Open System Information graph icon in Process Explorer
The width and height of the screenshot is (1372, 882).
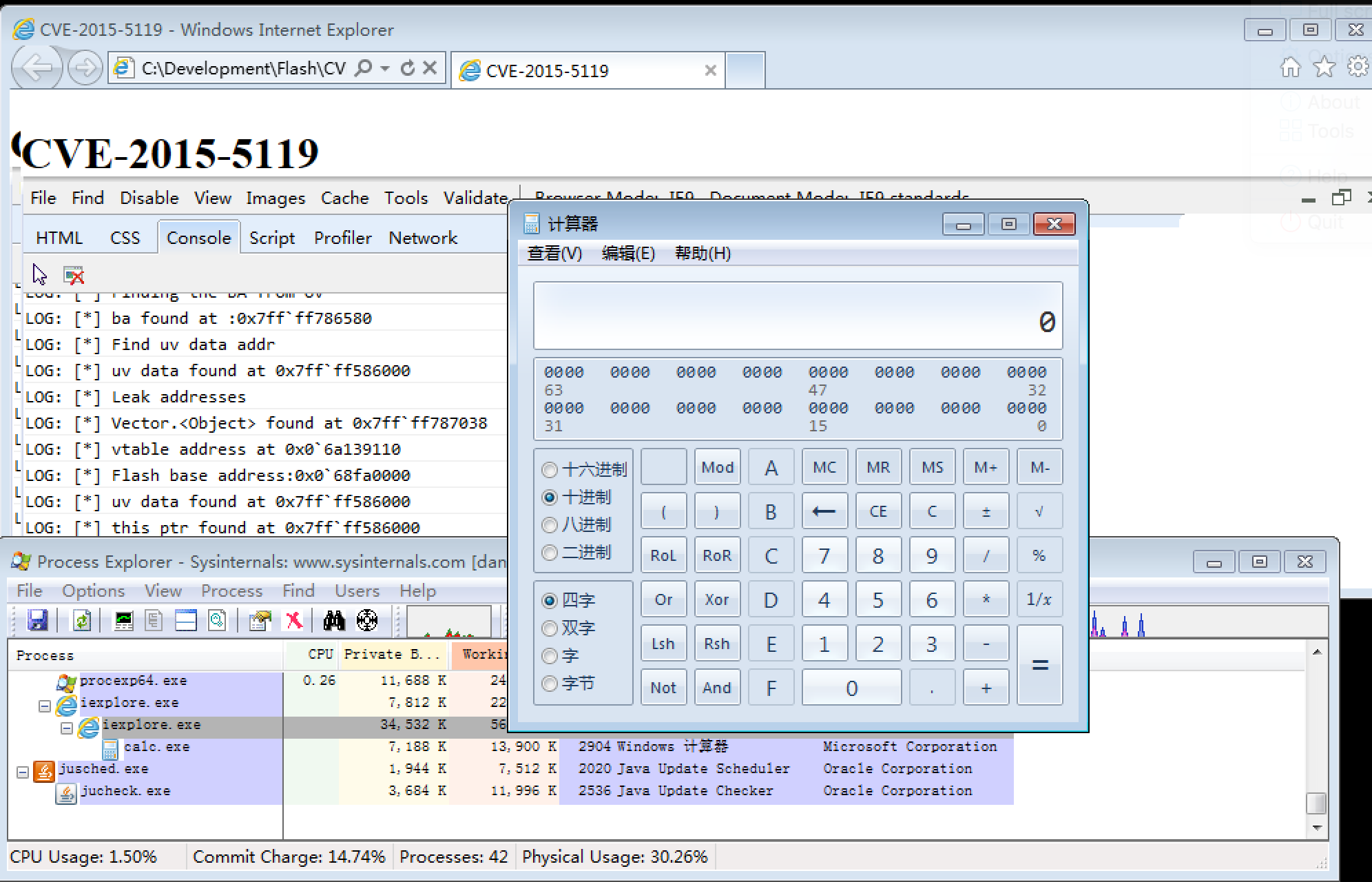pyautogui.click(x=124, y=620)
